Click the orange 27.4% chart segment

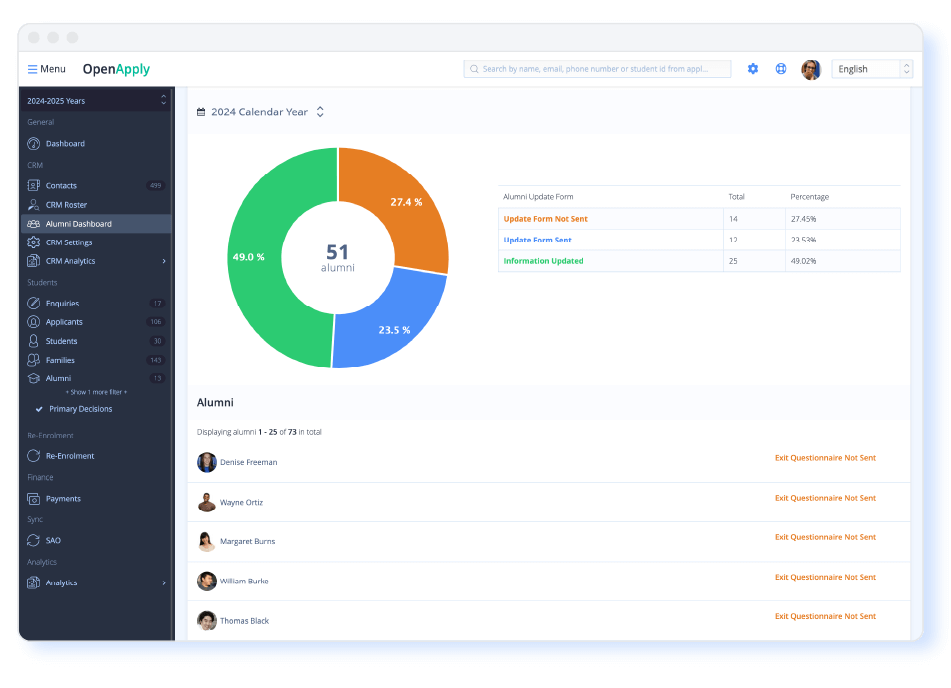tap(397, 205)
